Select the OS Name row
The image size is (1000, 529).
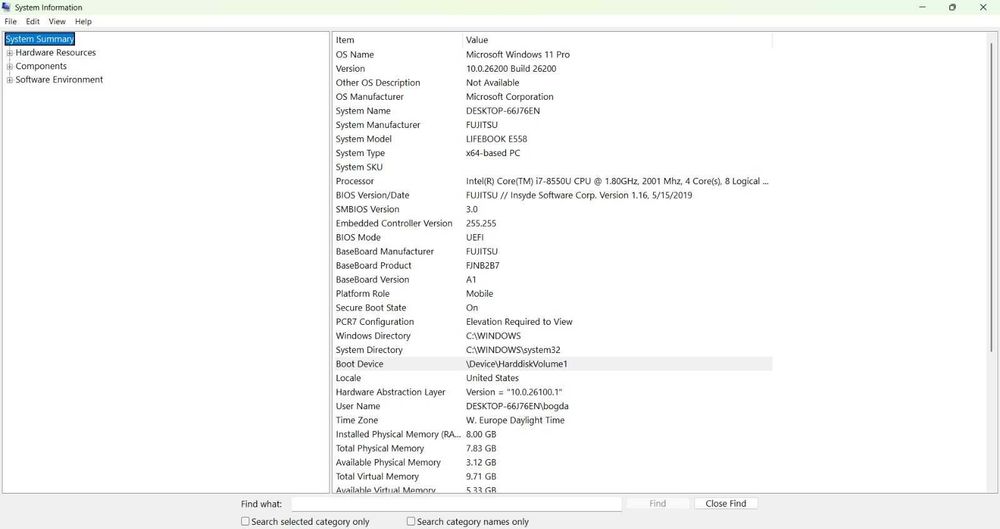[x=552, y=54]
